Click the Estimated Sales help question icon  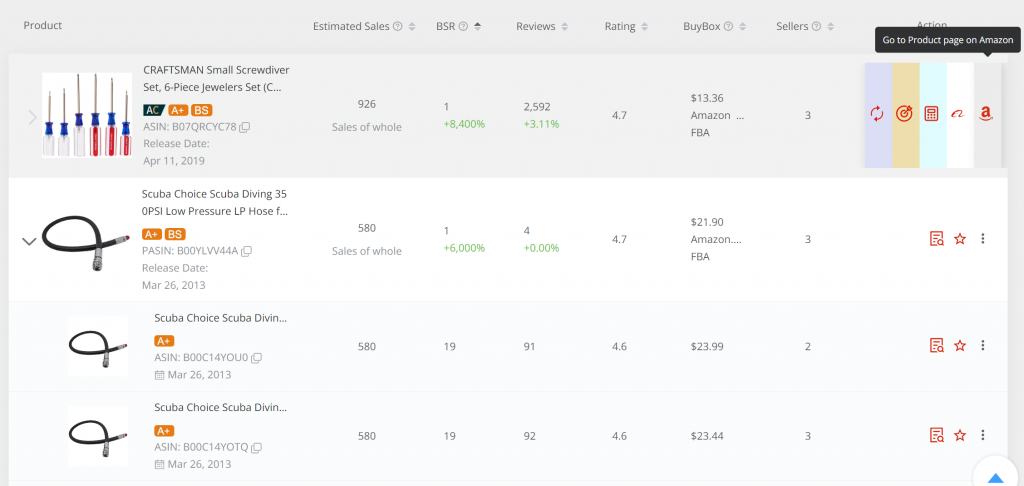(x=397, y=27)
